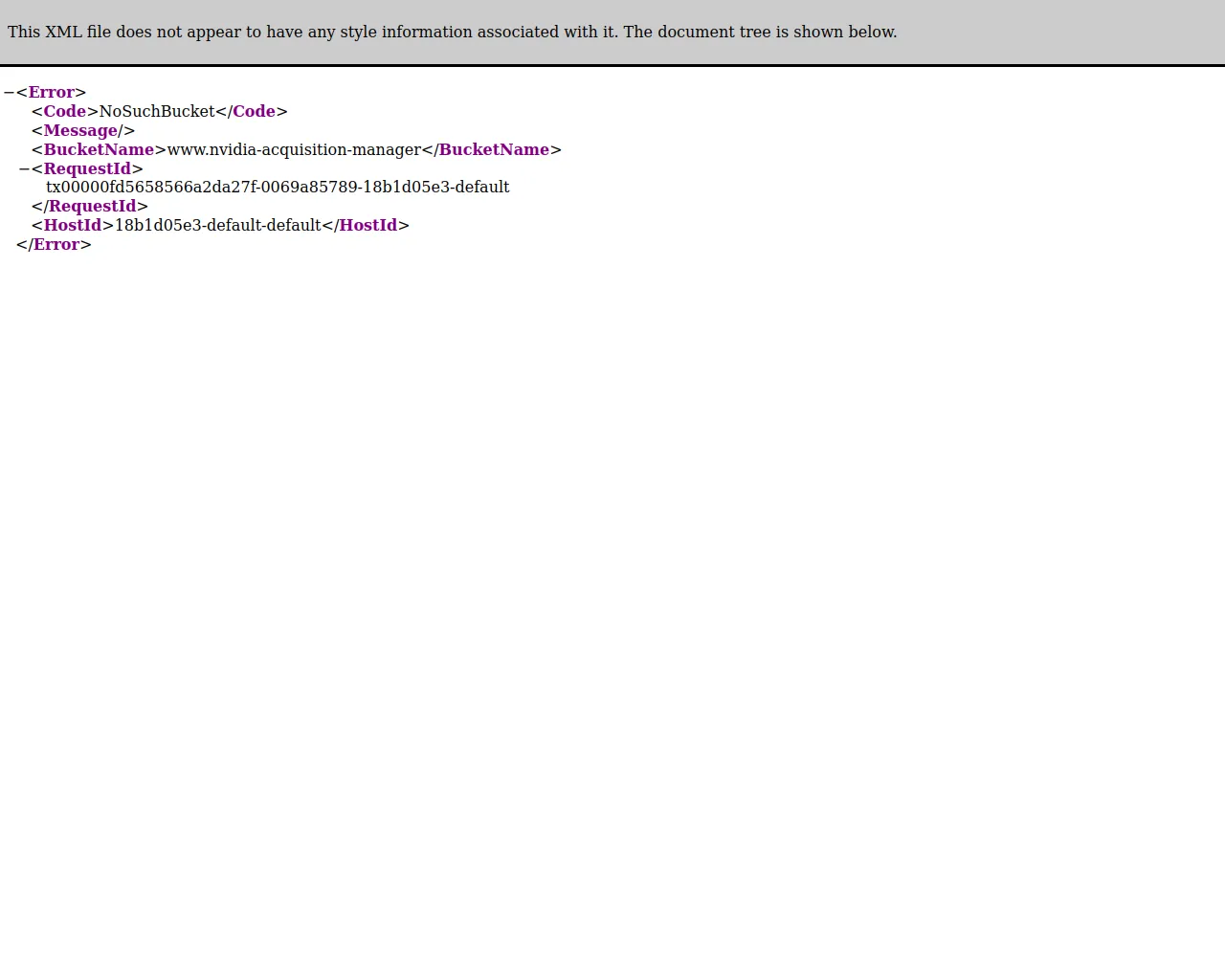Collapse the RequestId node

click(x=25, y=169)
